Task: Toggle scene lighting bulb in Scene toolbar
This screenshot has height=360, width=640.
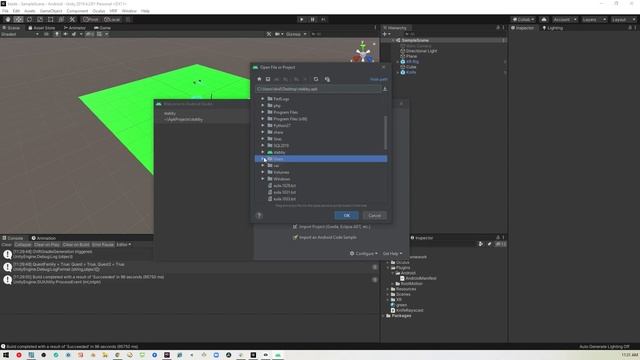Action: [57, 34]
